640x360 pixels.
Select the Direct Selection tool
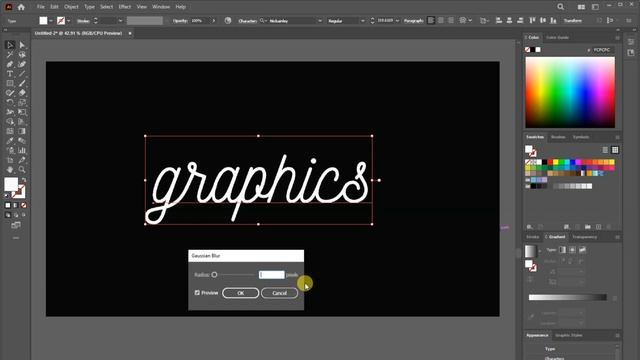pos(22,45)
